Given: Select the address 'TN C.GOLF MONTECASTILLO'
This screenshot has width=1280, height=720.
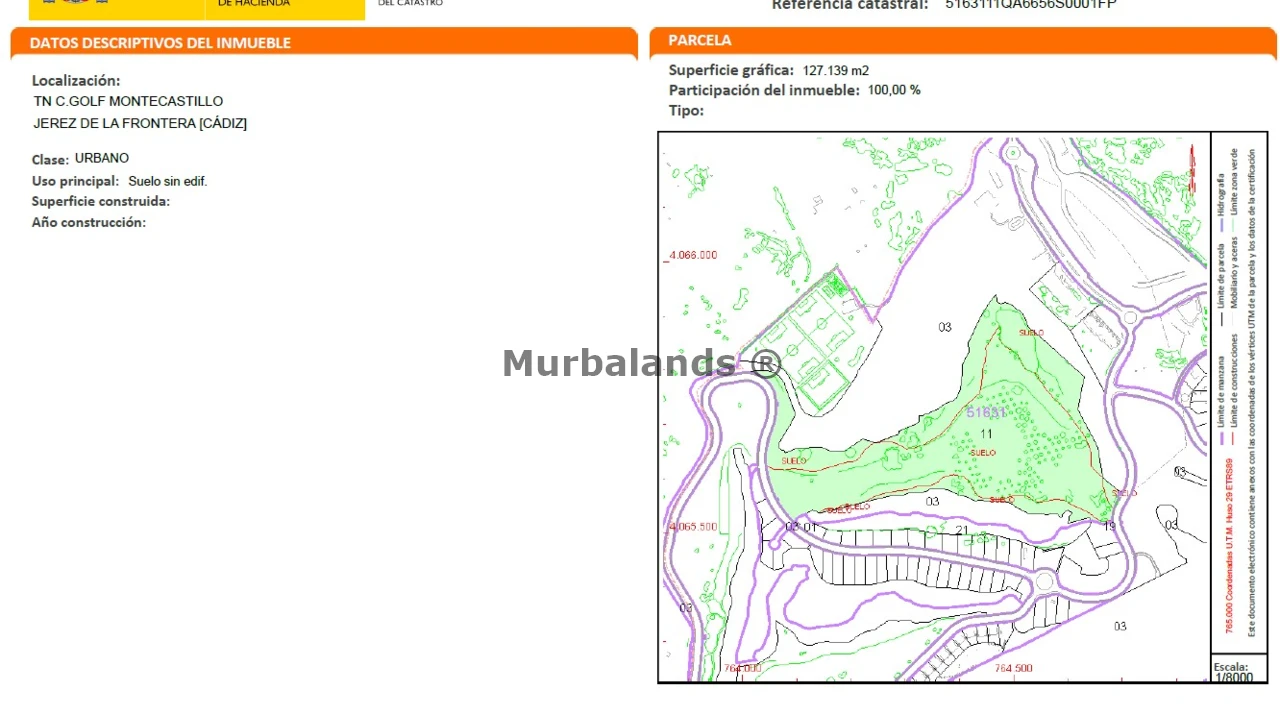Looking at the screenshot, I should point(128,101).
